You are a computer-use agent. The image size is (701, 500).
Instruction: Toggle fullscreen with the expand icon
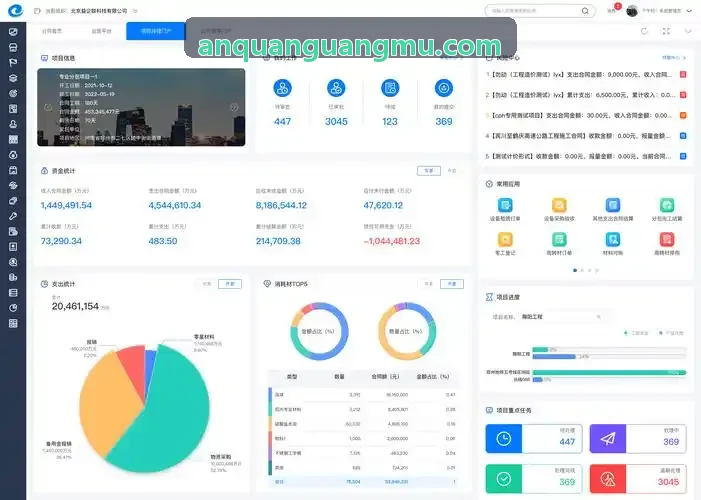[666, 31]
